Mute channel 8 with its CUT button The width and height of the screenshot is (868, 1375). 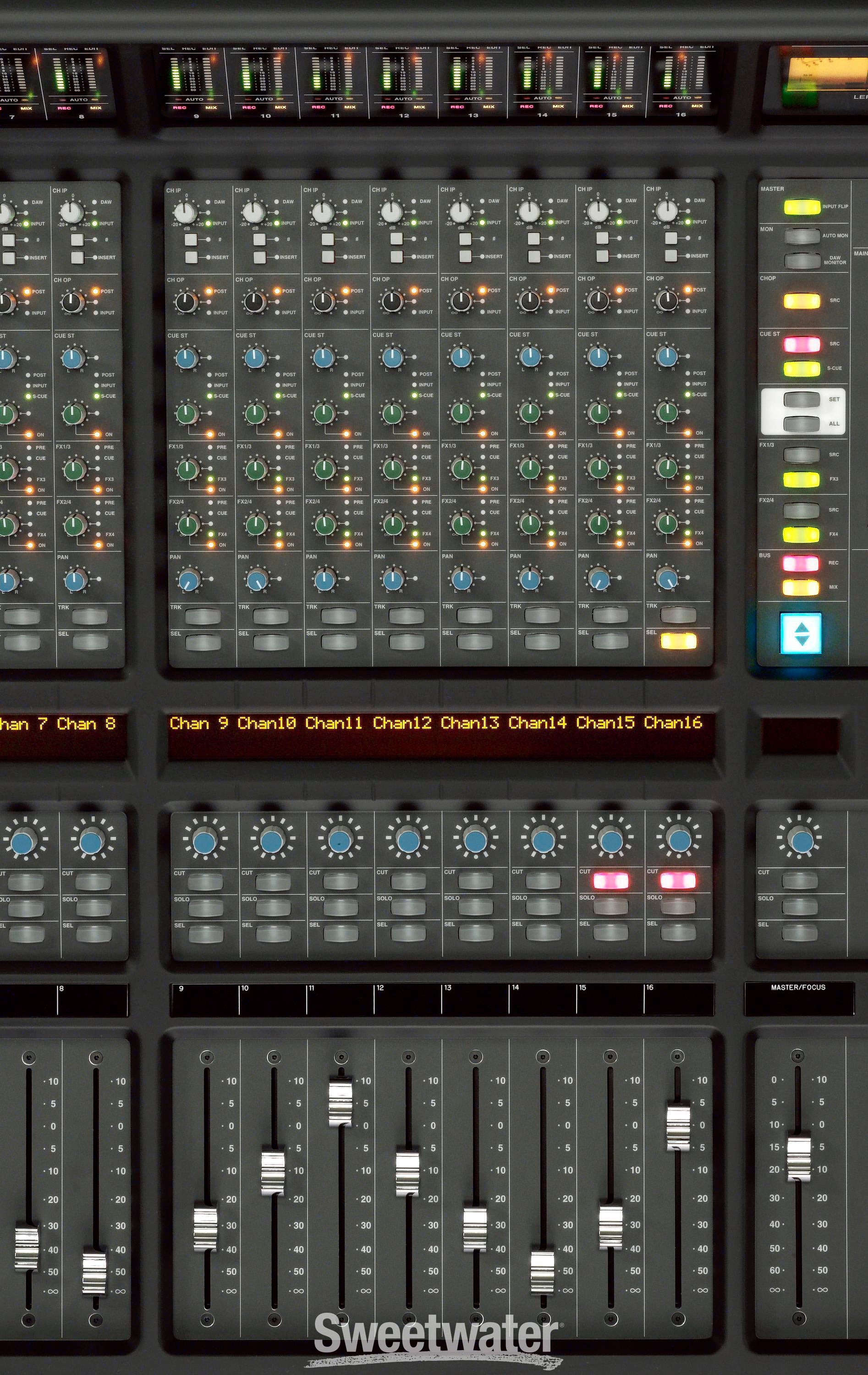click(93, 882)
